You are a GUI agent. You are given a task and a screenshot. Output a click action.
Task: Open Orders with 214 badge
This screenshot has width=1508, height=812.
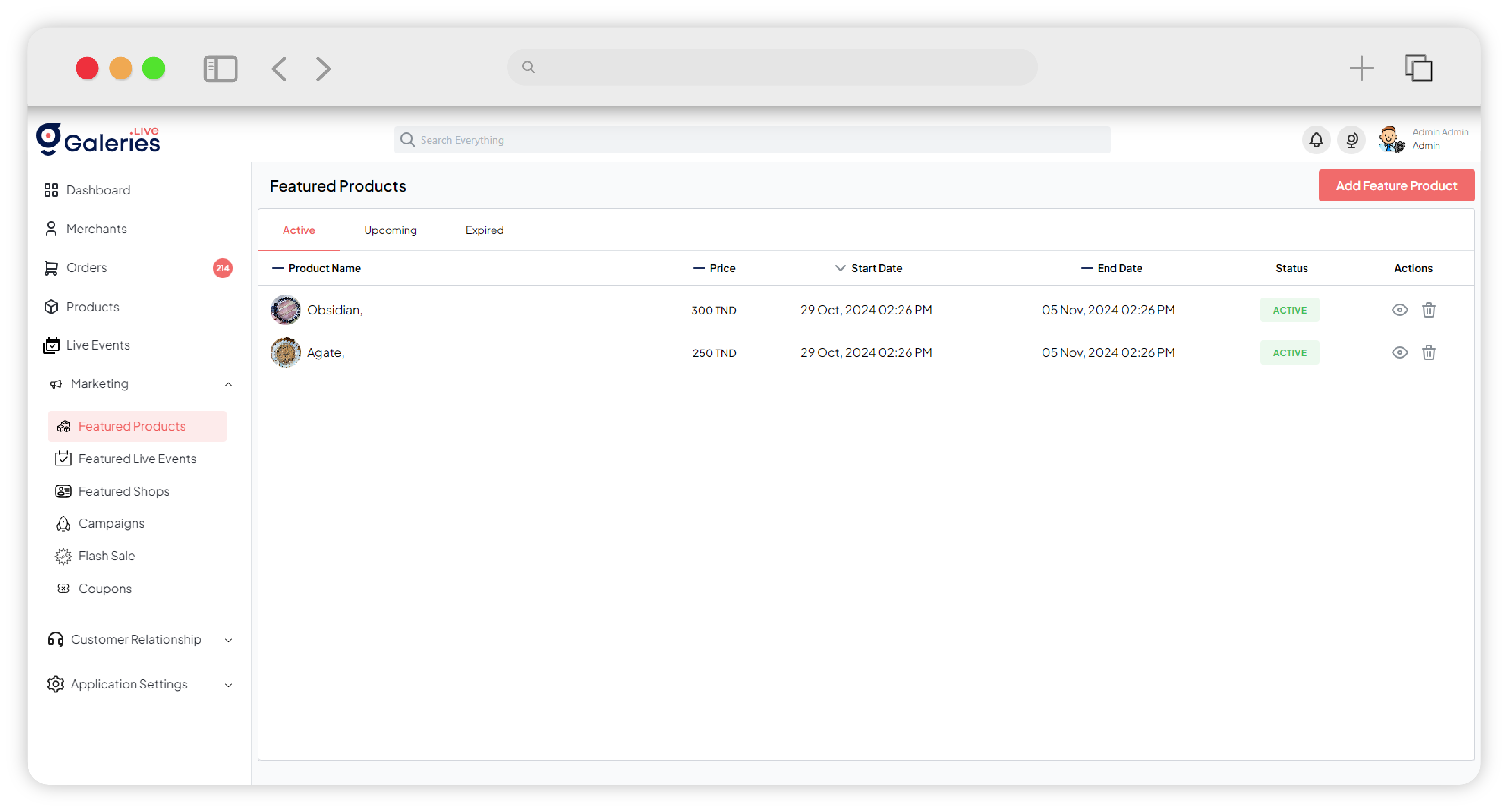[x=87, y=268]
